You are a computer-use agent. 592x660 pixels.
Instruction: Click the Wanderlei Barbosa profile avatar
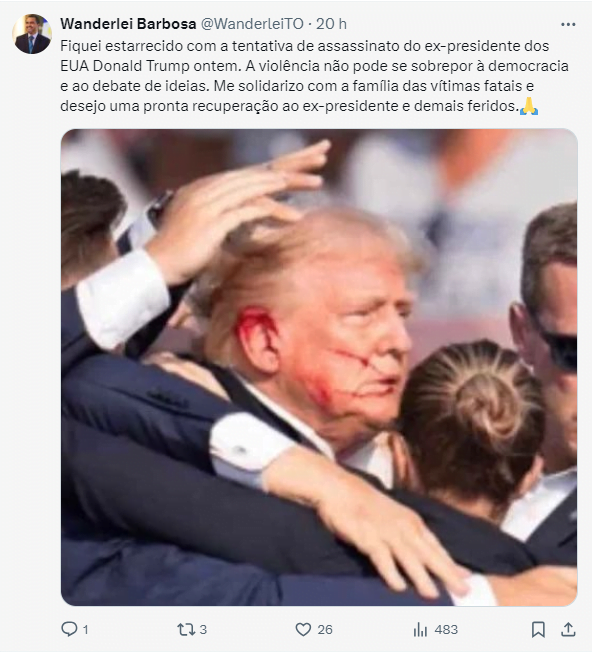click(32, 34)
